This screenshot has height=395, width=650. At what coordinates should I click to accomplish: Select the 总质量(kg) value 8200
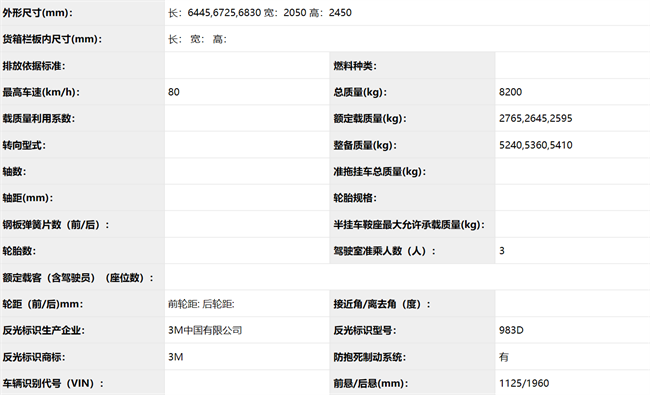point(510,92)
